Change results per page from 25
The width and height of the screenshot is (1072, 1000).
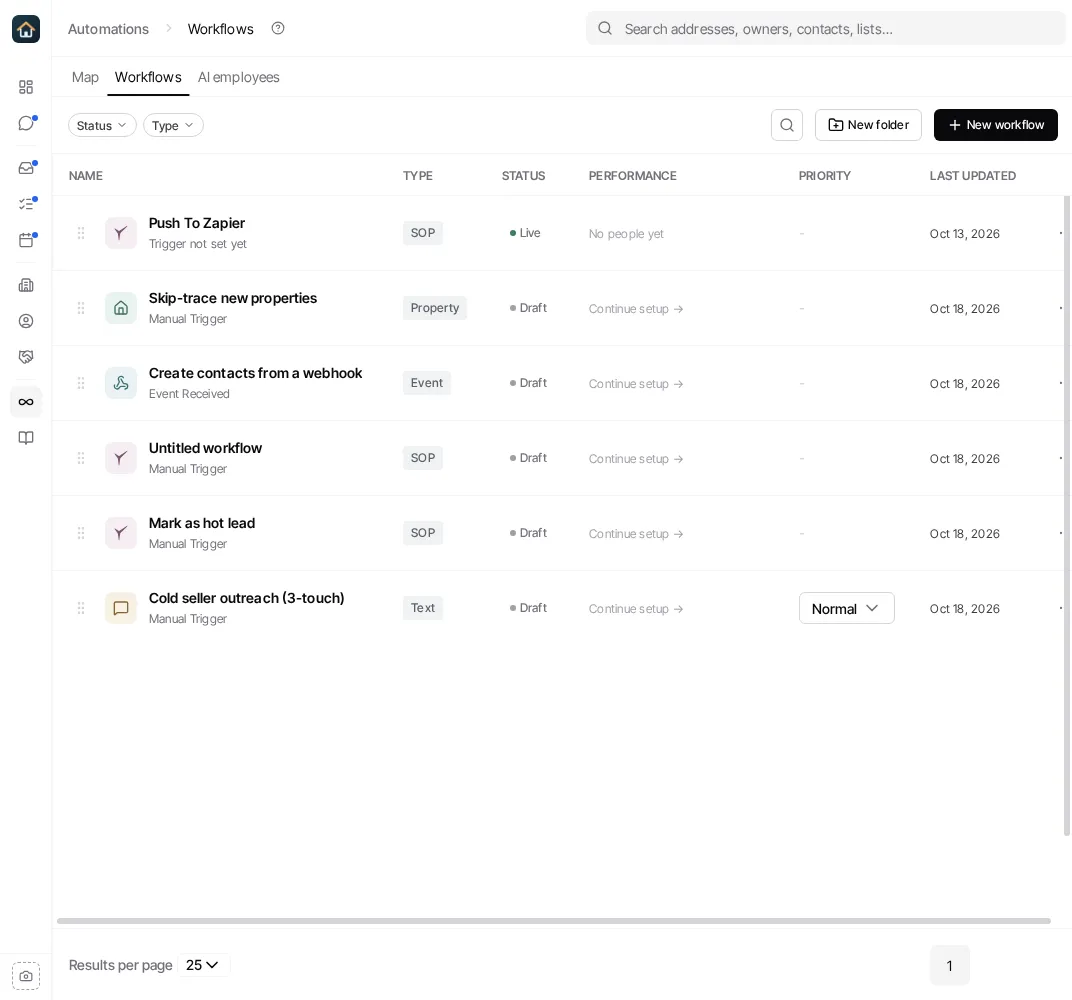click(203, 965)
